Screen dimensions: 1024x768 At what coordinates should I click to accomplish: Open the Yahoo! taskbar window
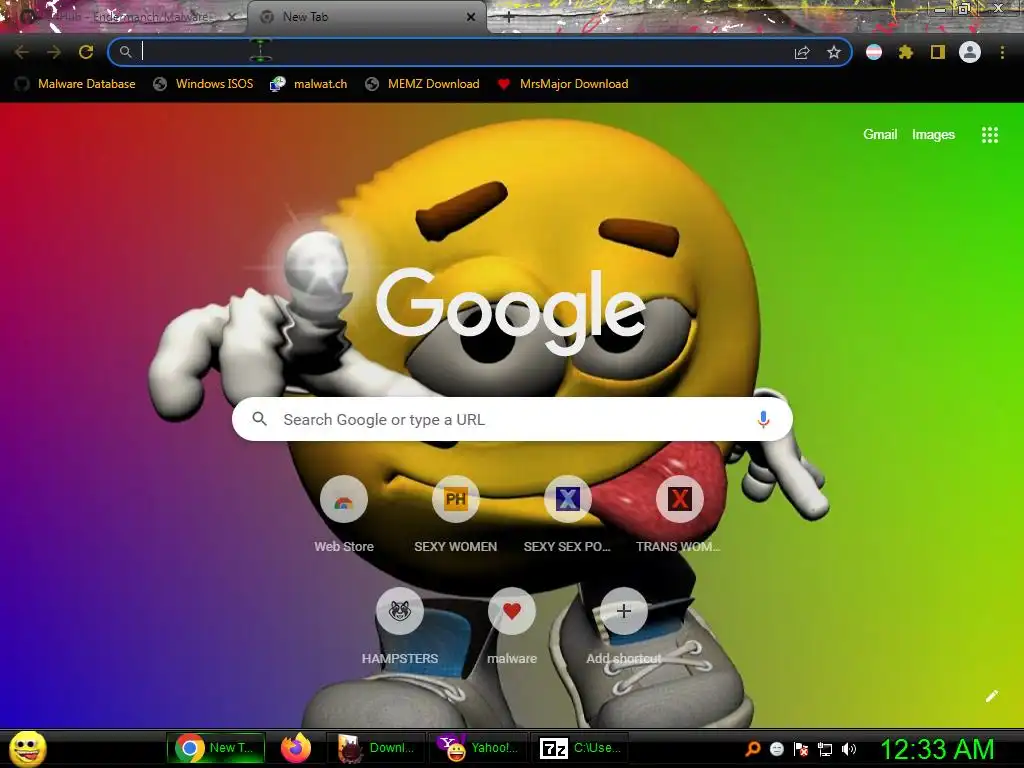(478, 748)
